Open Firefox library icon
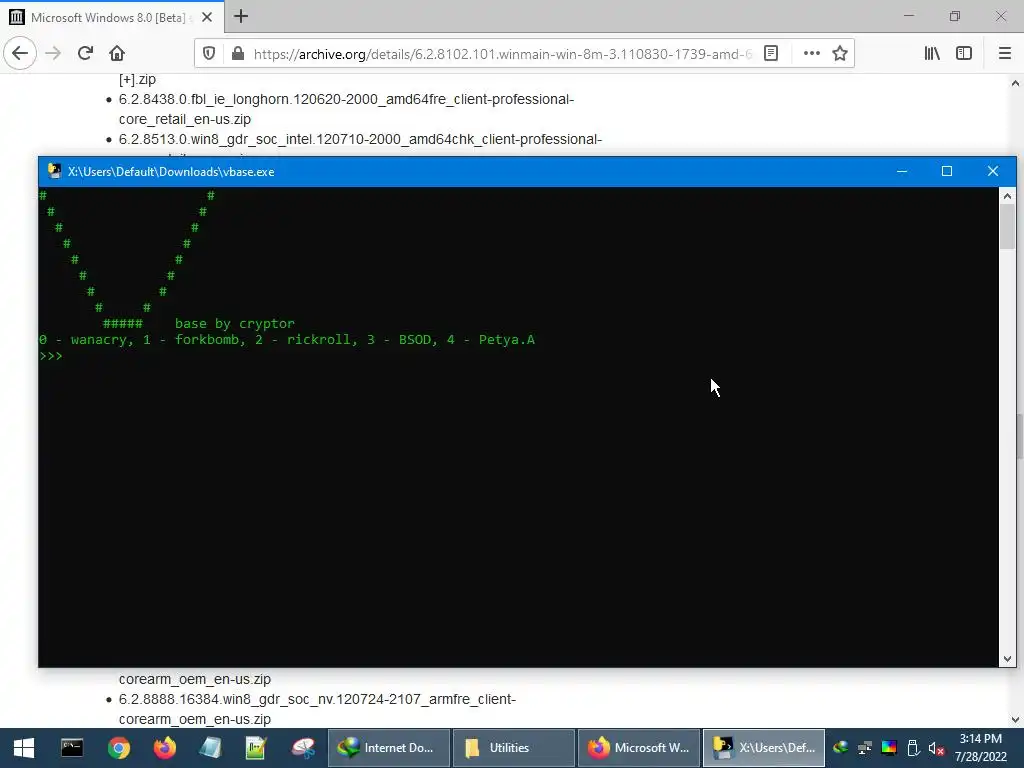The image size is (1024, 768). (932, 54)
